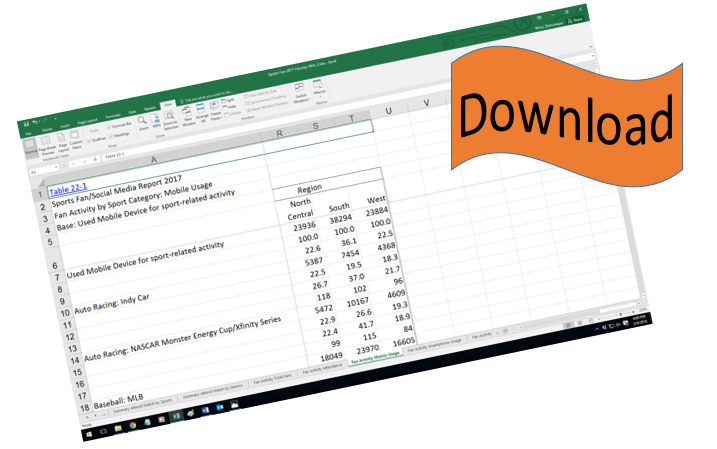This screenshot has height=449, width=717.
Task: Expand the Name Box dropdown arrow
Action: coord(56,167)
